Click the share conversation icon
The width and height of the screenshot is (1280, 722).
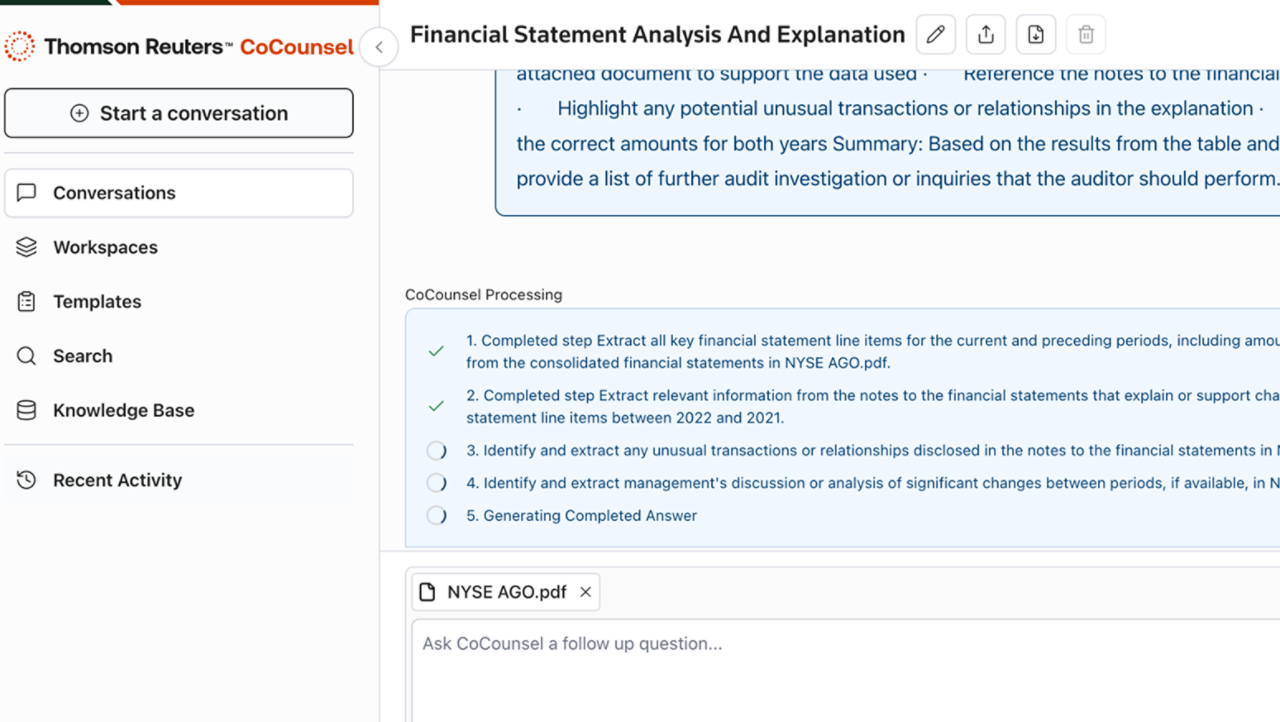(x=986, y=35)
